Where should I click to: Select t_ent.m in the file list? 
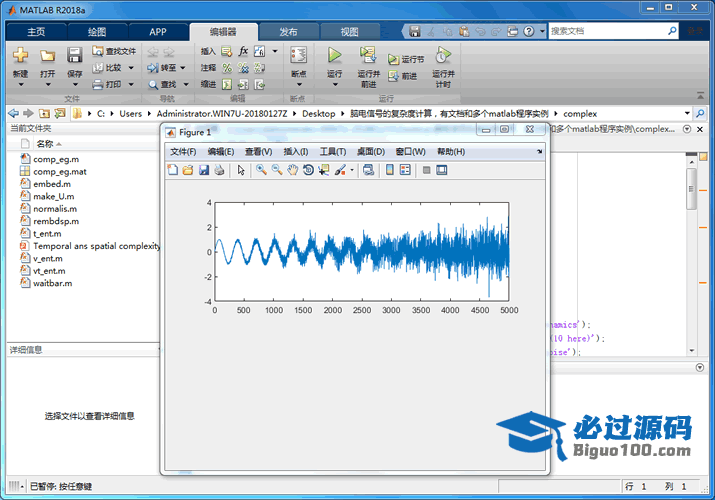pyautogui.click(x=47, y=234)
